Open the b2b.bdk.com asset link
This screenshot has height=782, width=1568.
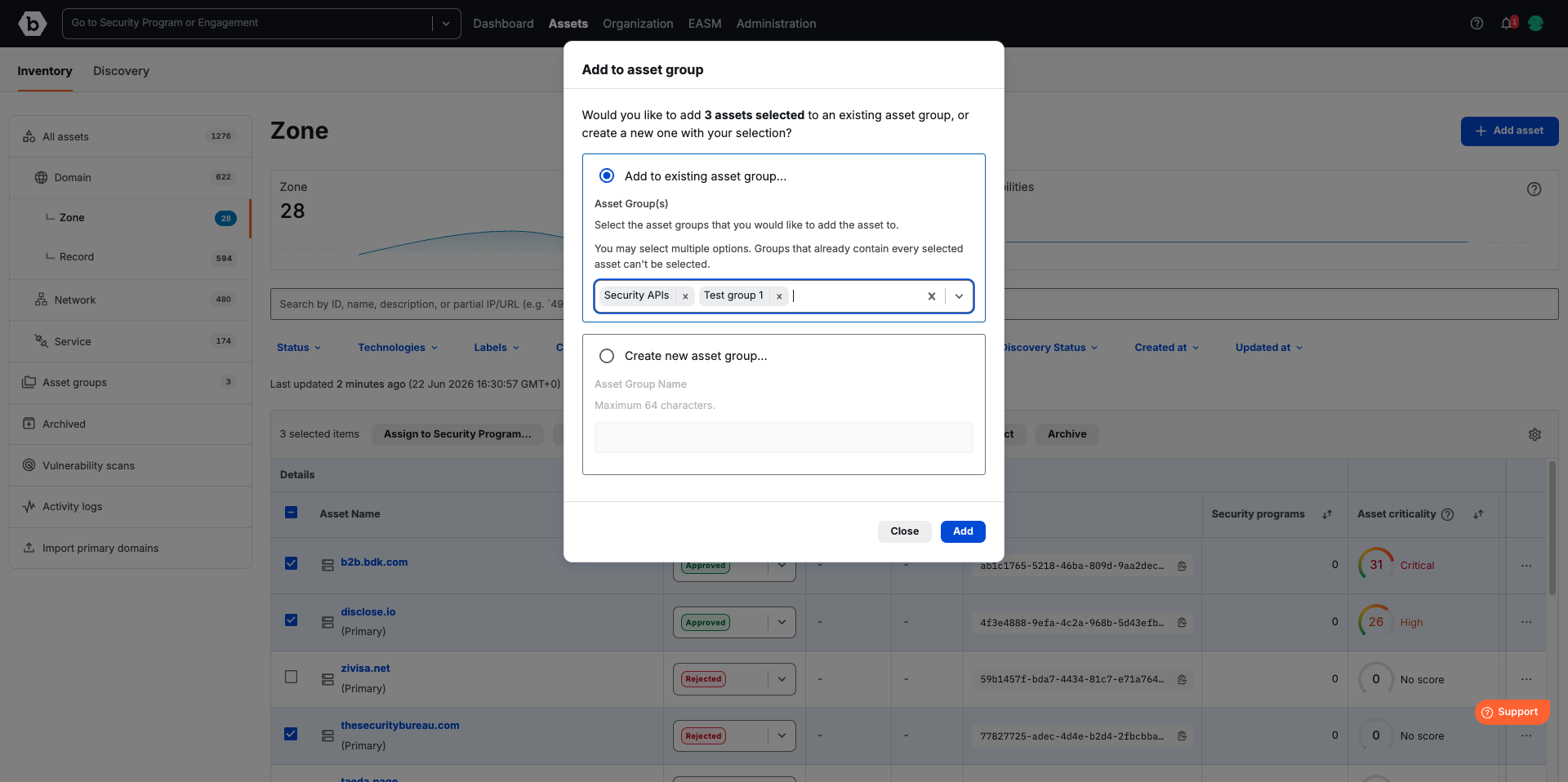(x=374, y=562)
